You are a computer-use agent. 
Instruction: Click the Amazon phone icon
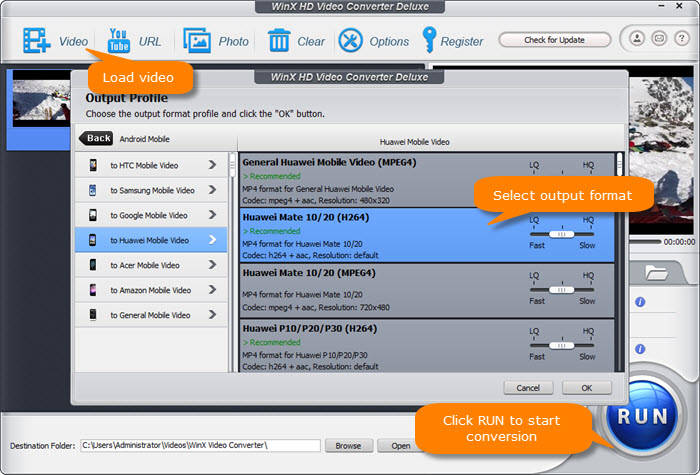point(93,290)
